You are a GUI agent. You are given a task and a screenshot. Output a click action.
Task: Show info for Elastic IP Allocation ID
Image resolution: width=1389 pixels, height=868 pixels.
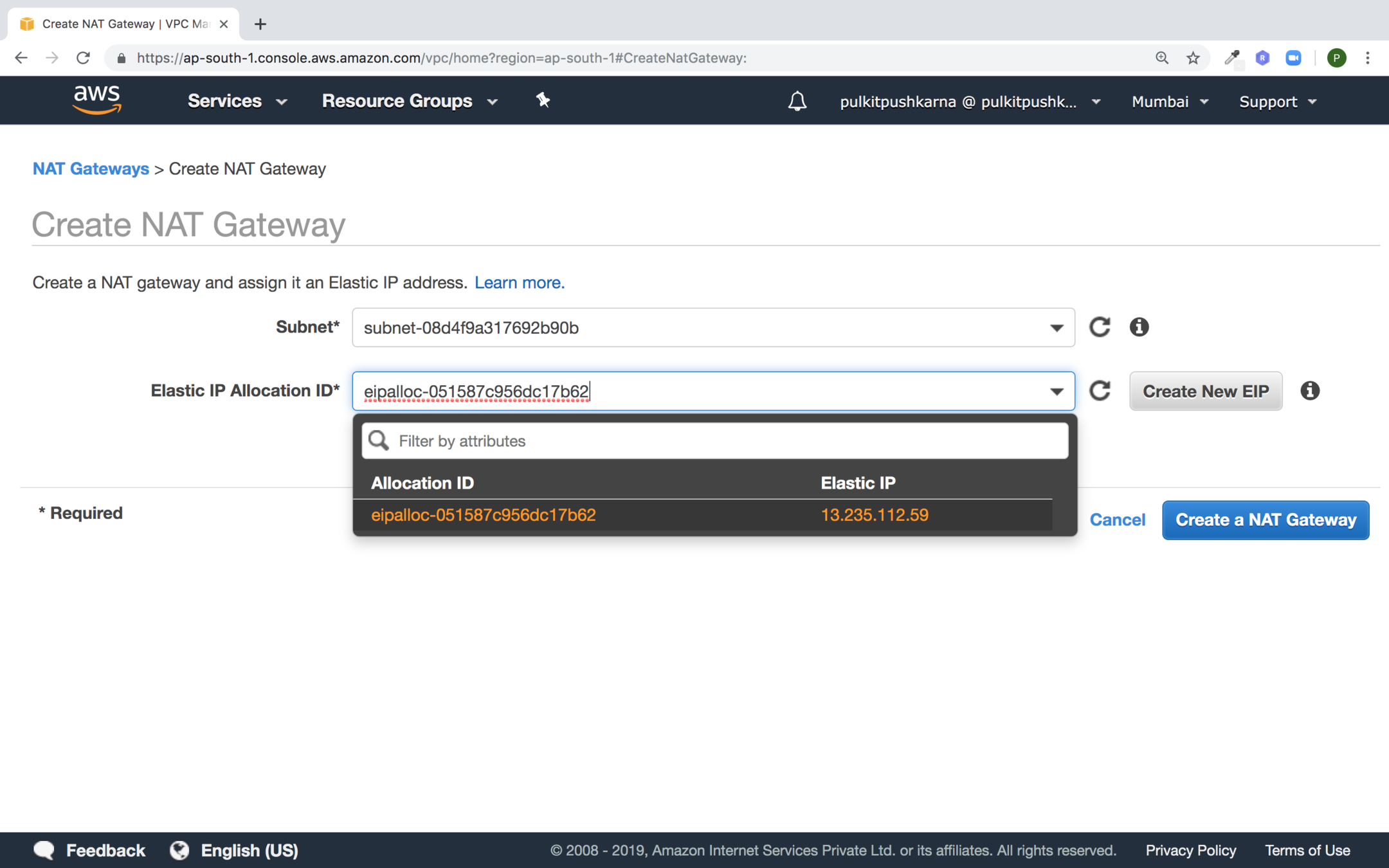click(1310, 390)
